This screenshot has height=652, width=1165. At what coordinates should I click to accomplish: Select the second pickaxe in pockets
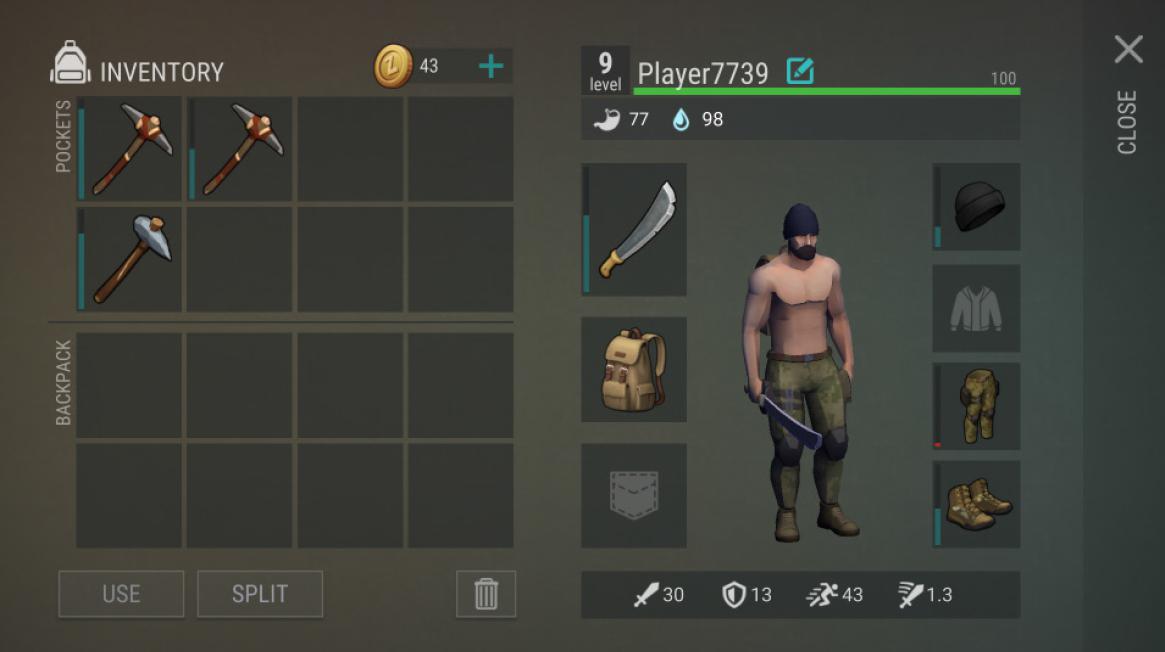pos(239,149)
